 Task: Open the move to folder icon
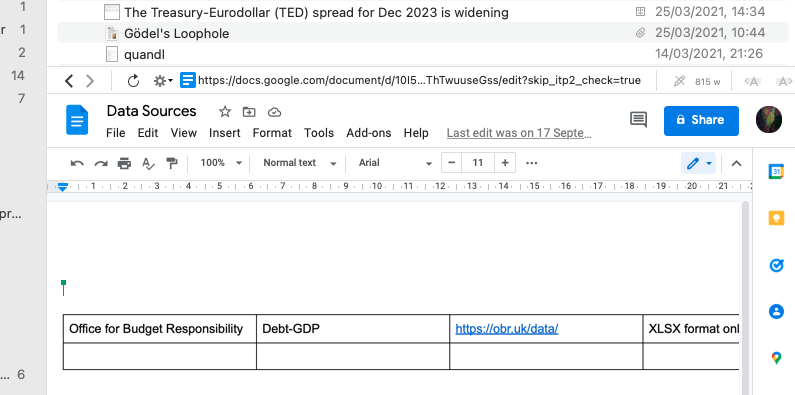(x=249, y=112)
